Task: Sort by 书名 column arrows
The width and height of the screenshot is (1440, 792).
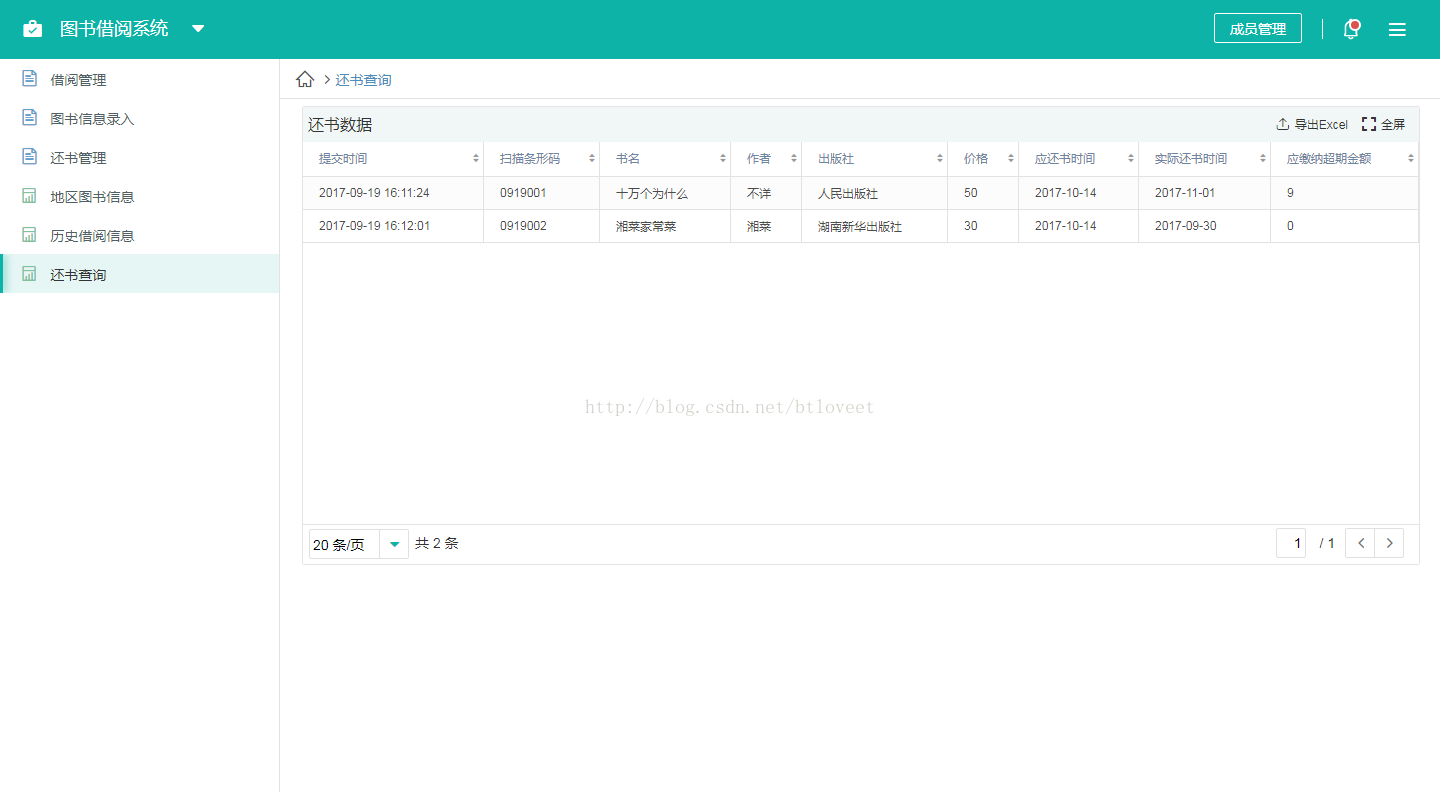Action: click(722, 158)
